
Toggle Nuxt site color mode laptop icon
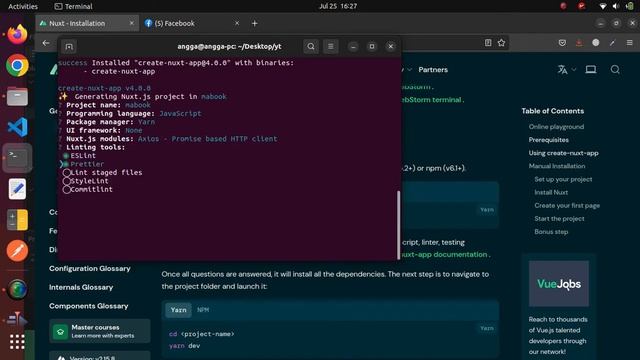coord(591,70)
